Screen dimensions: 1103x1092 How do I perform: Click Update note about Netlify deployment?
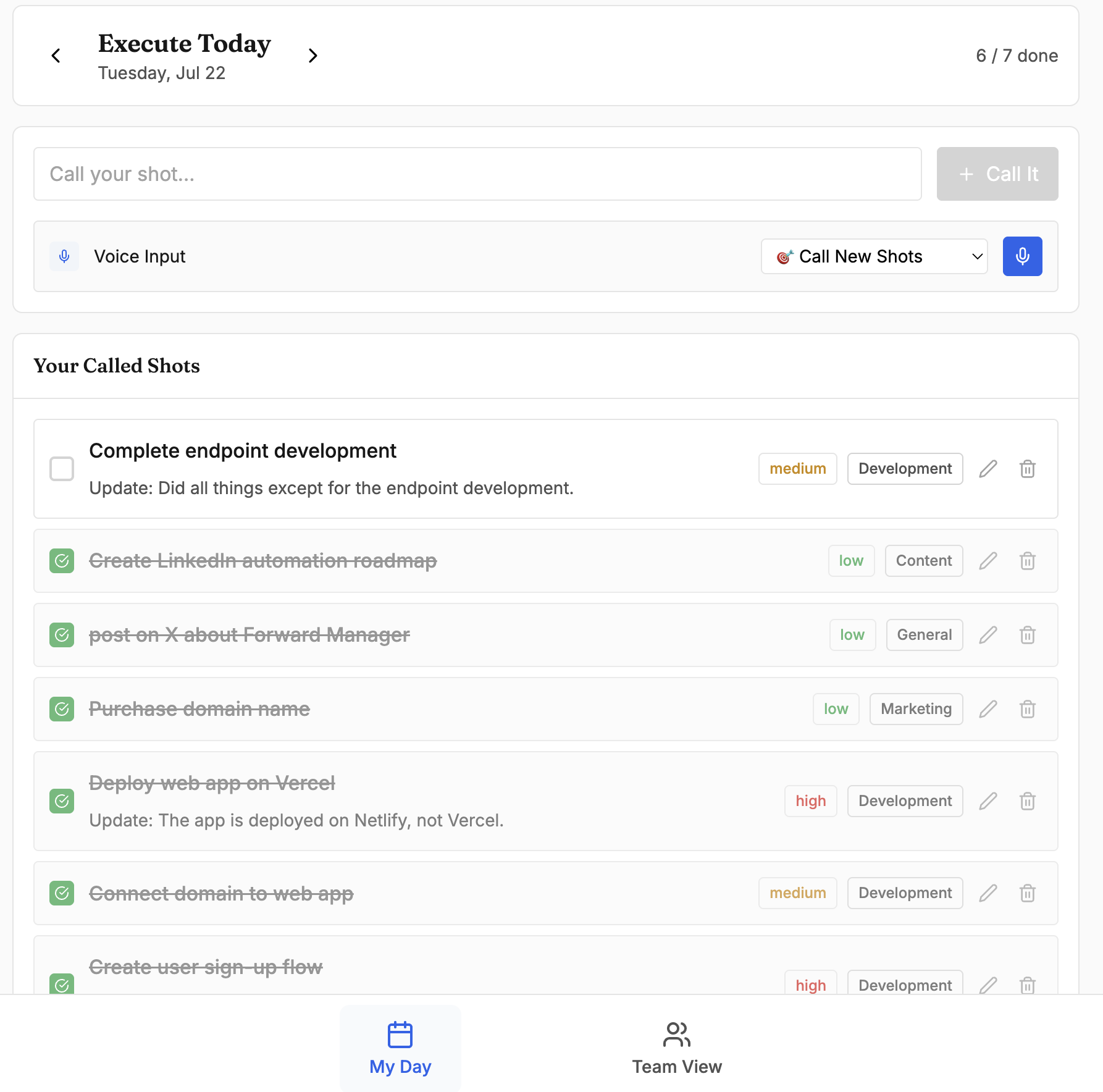coord(296,820)
